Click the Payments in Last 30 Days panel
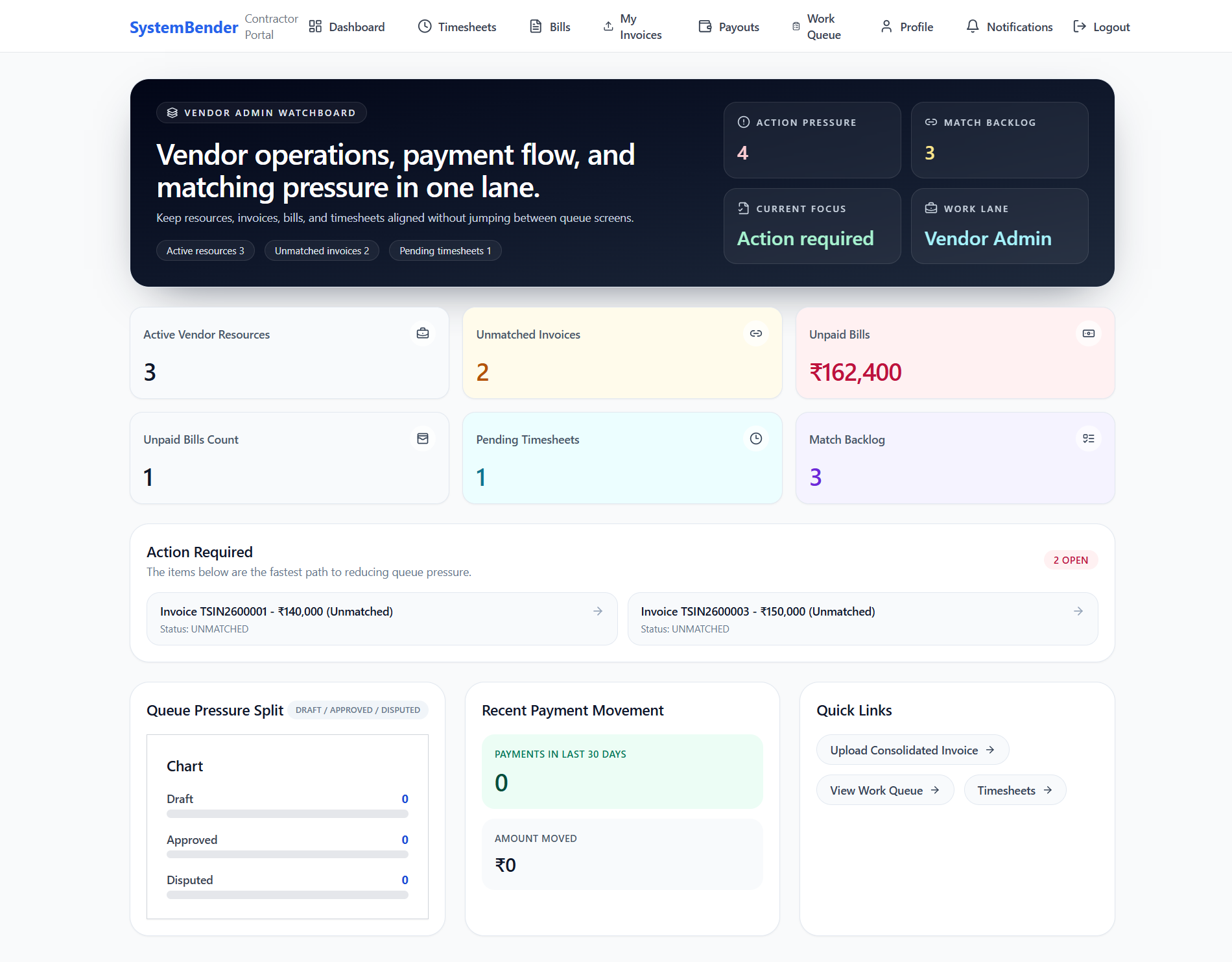The width and height of the screenshot is (1232, 962). click(622, 771)
